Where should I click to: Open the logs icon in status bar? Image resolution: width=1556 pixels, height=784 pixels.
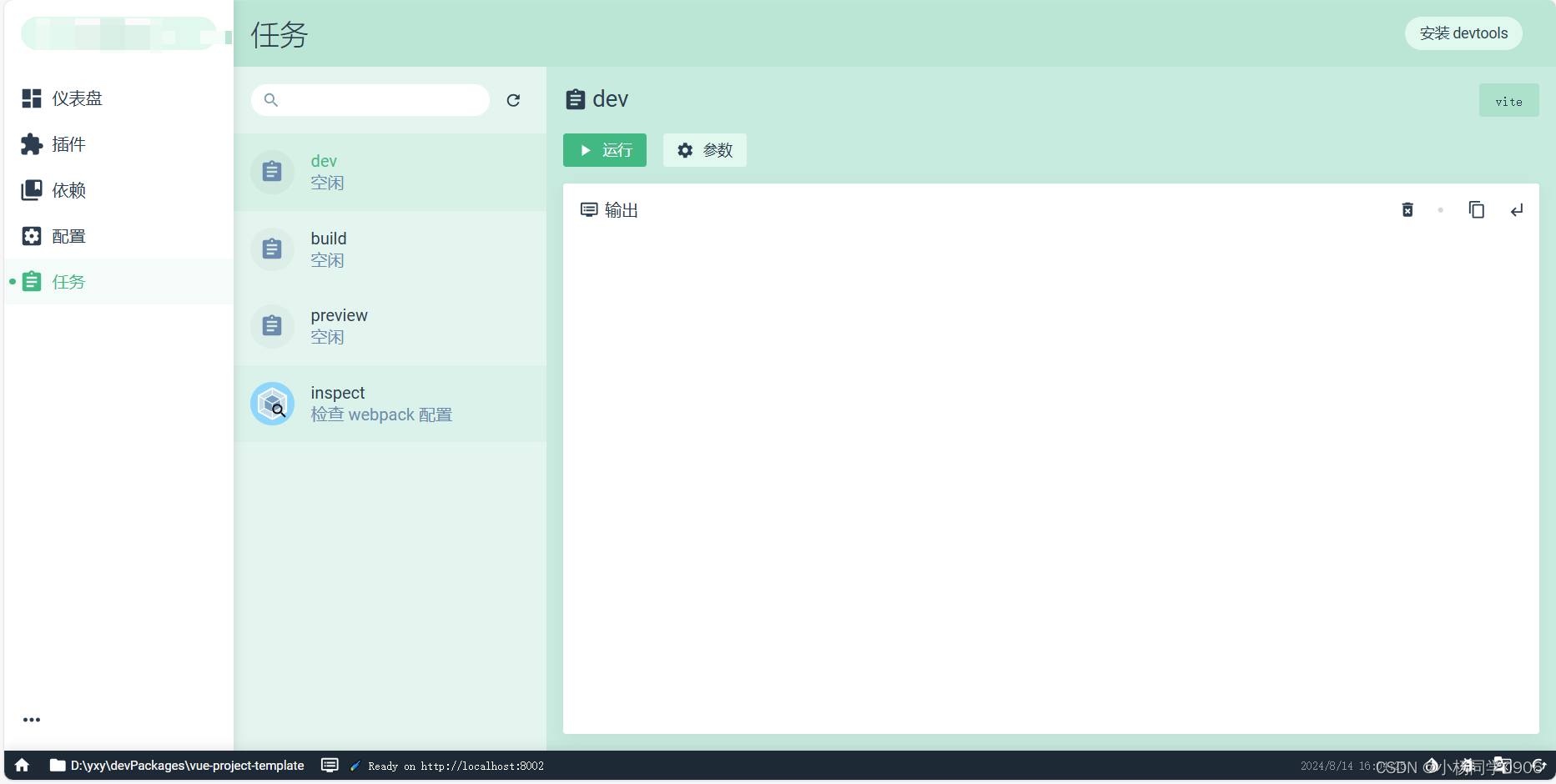pos(330,765)
